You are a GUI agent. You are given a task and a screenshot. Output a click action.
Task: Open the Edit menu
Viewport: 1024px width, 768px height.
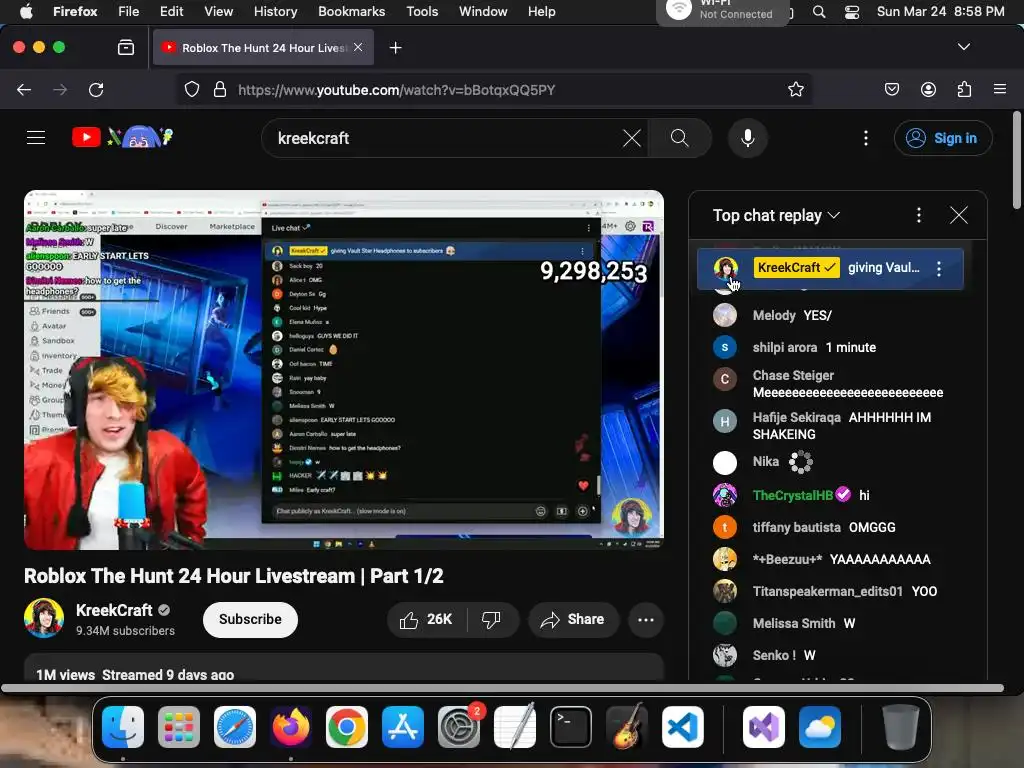click(x=171, y=11)
